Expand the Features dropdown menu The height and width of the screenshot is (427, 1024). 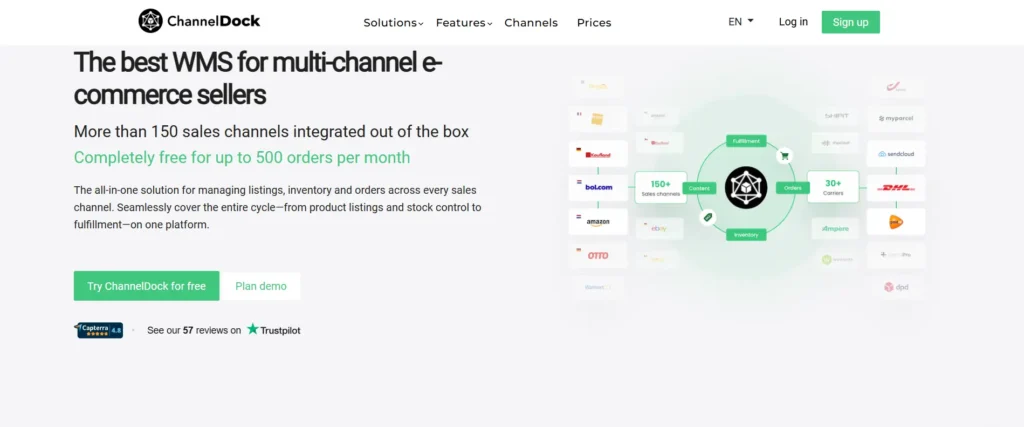[464, 23]
